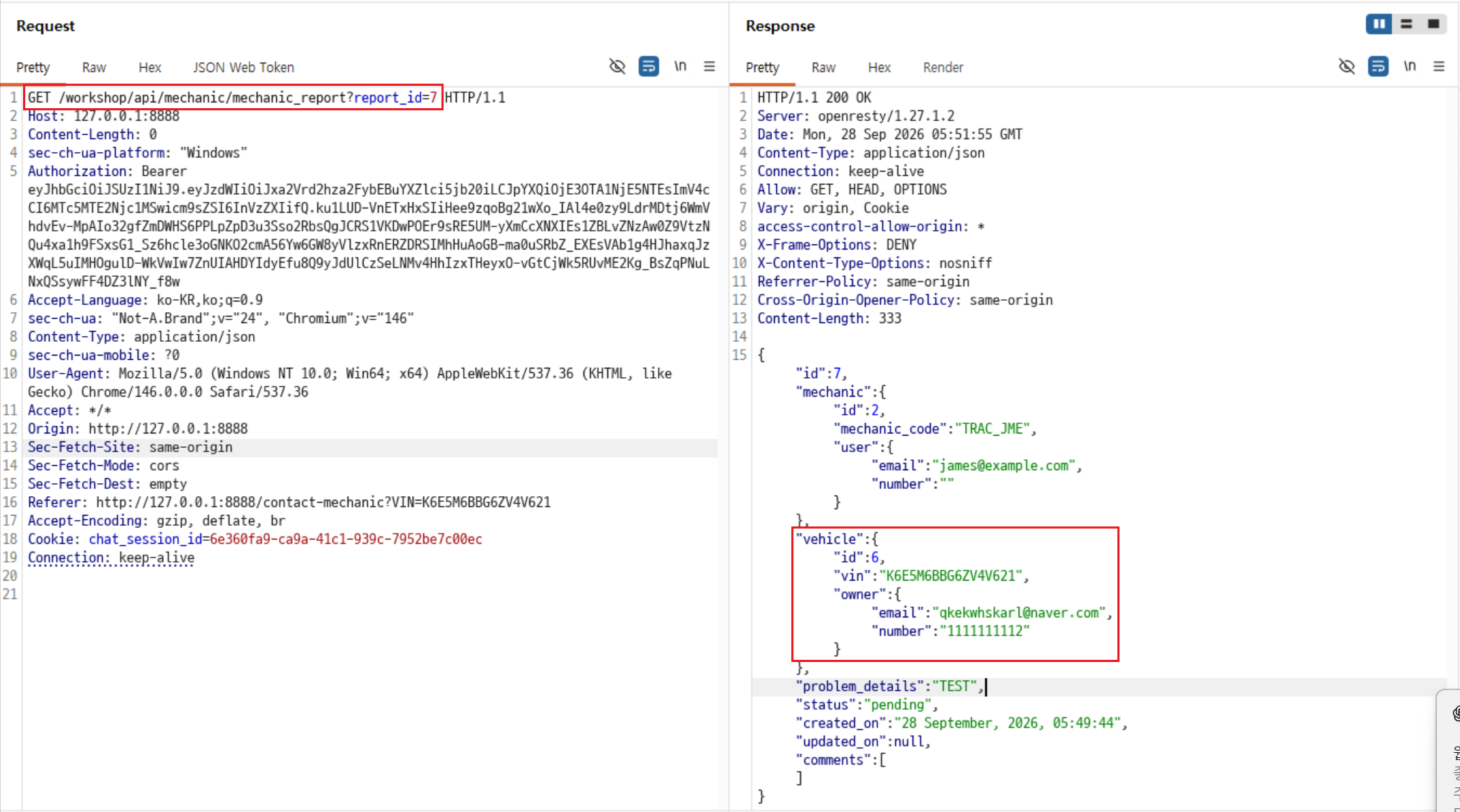This screenshot has width=1460, height=812.
Task: Click the owner email qkekwhskarl@naver.com
Action: point(1019,612)
